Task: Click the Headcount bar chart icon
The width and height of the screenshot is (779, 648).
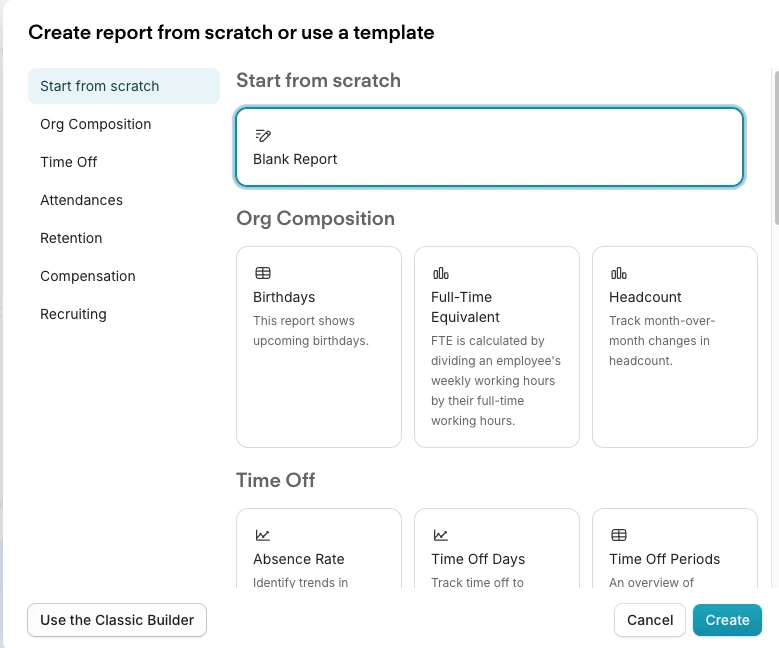Action: pos(619,273)
